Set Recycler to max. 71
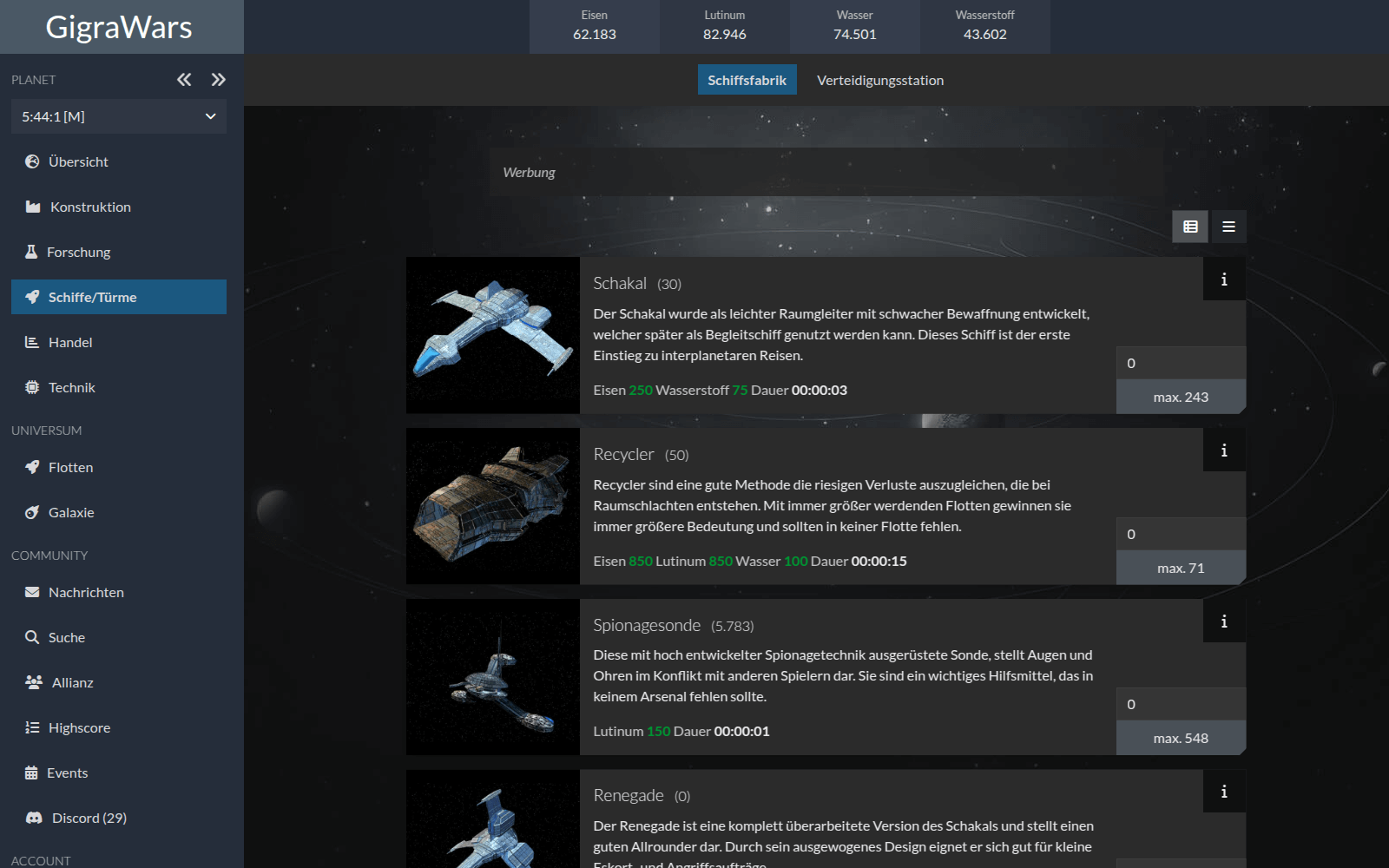The width and height of the screenshot is (1389, 868). (x=1181, y=568)
